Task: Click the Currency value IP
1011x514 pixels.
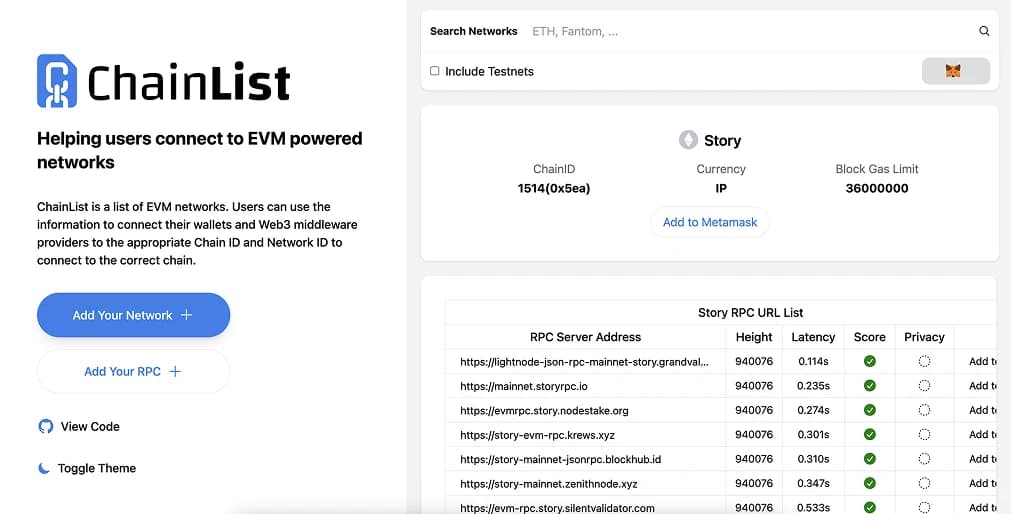Action: (721, 188)
